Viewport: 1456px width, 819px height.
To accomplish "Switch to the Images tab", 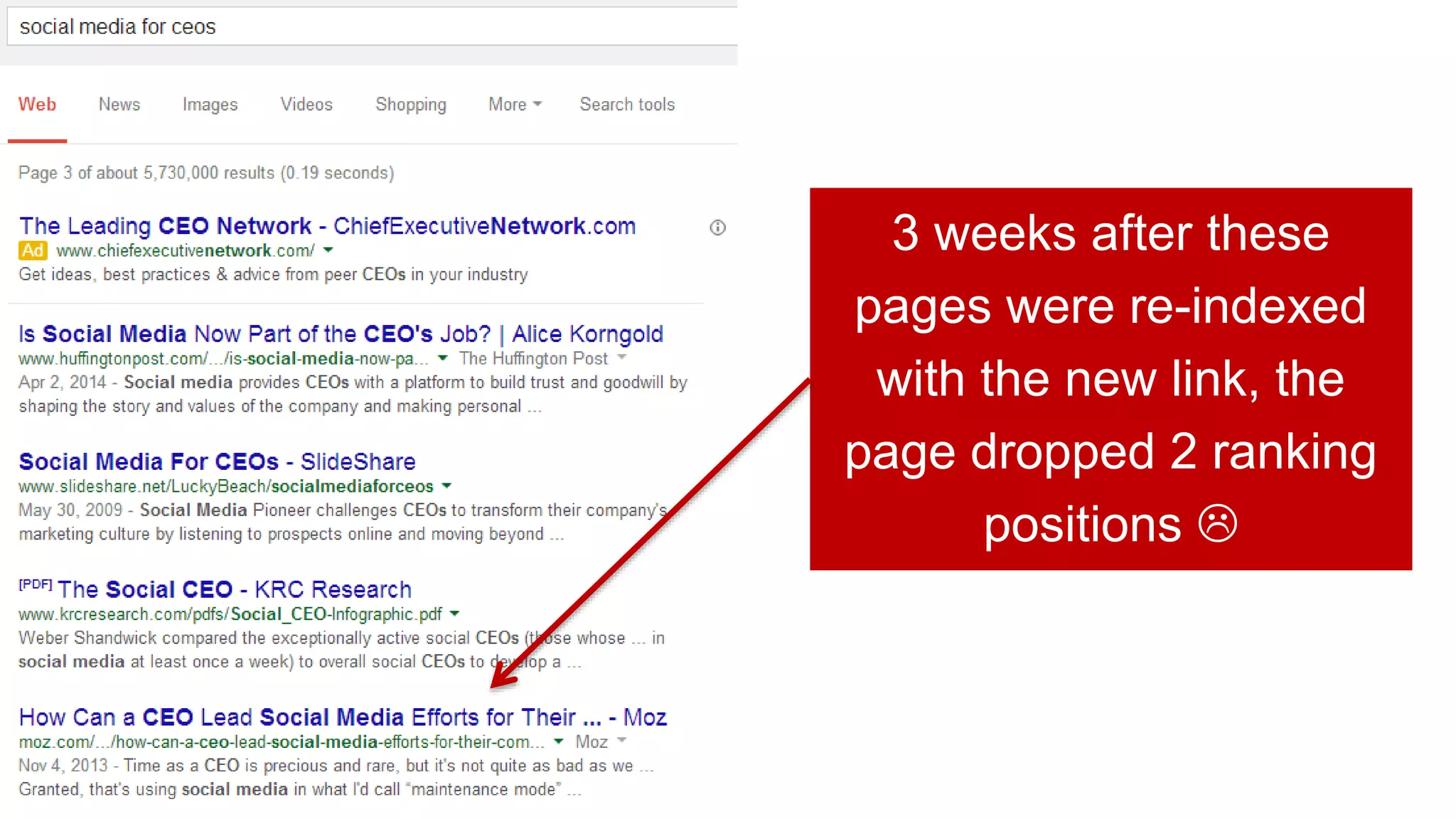I will [x=210, y=105].
